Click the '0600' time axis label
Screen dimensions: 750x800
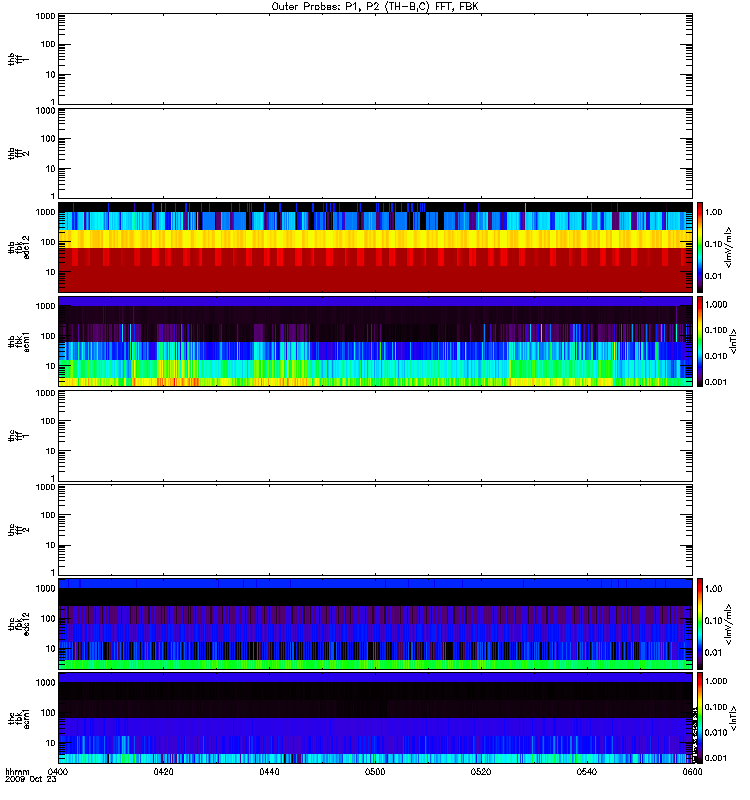point(692,771)
